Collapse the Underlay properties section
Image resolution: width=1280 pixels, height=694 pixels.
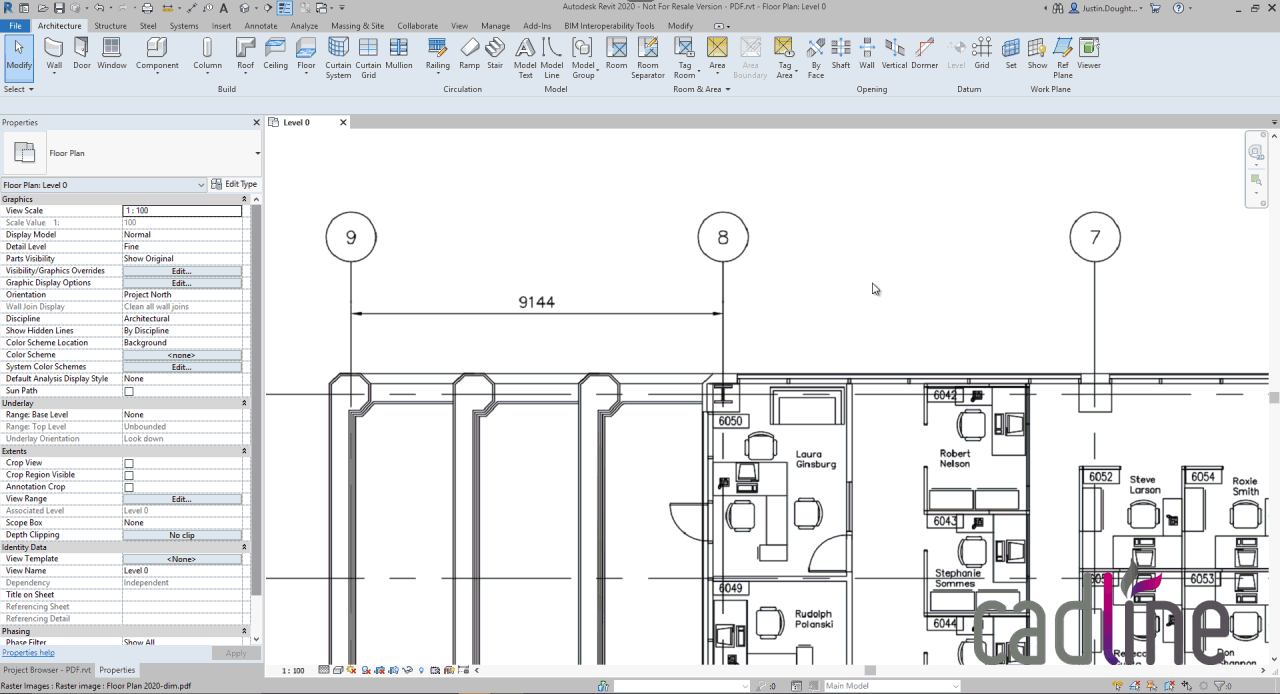pos(244,403)
